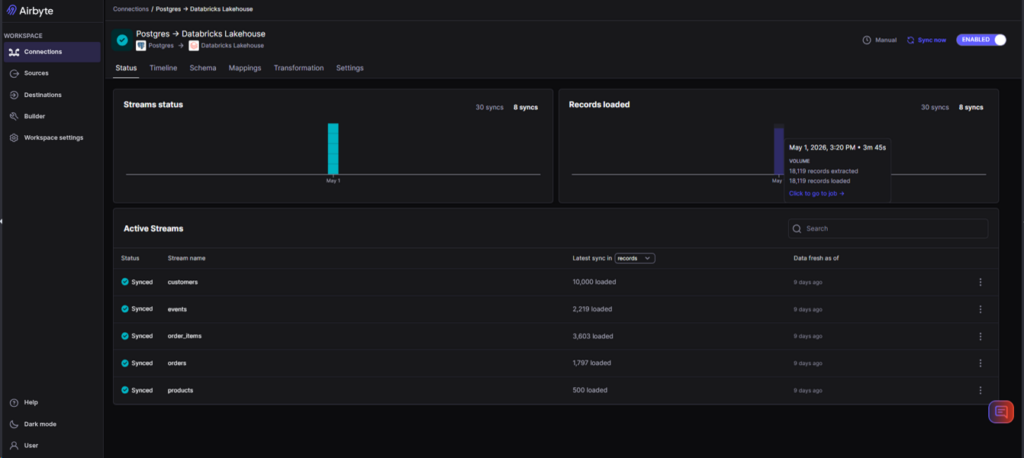This screenshot has width=1024, height=458.
Task: Open the Postgres source link
Action: coord(161,46)
